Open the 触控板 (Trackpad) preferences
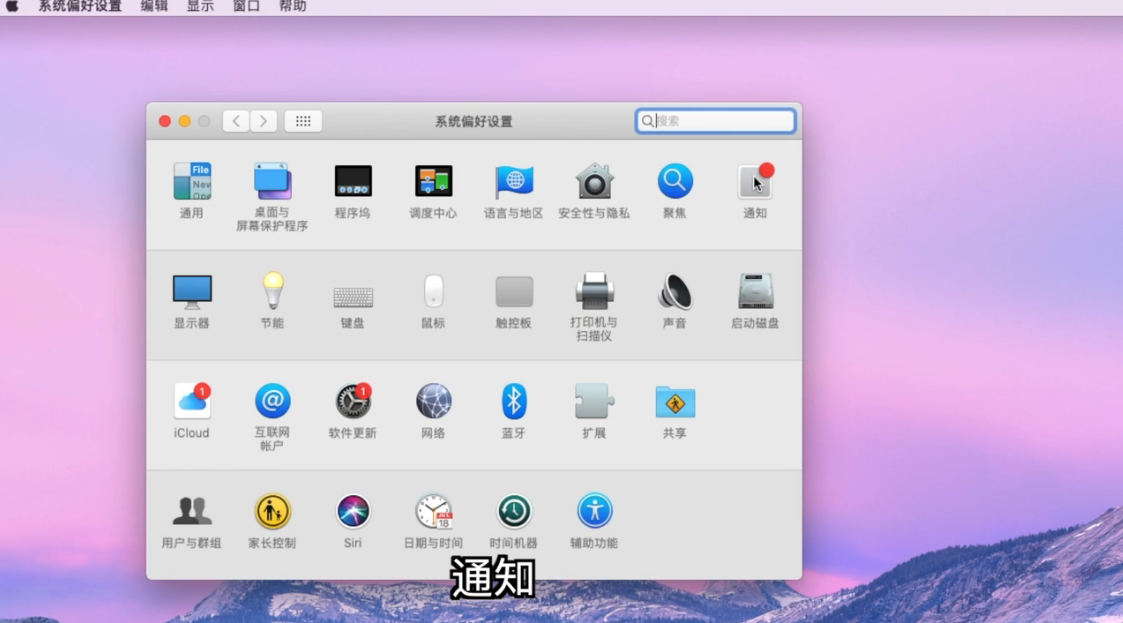This screenshot has width=1123, height=623. click(x=514, y=291)
